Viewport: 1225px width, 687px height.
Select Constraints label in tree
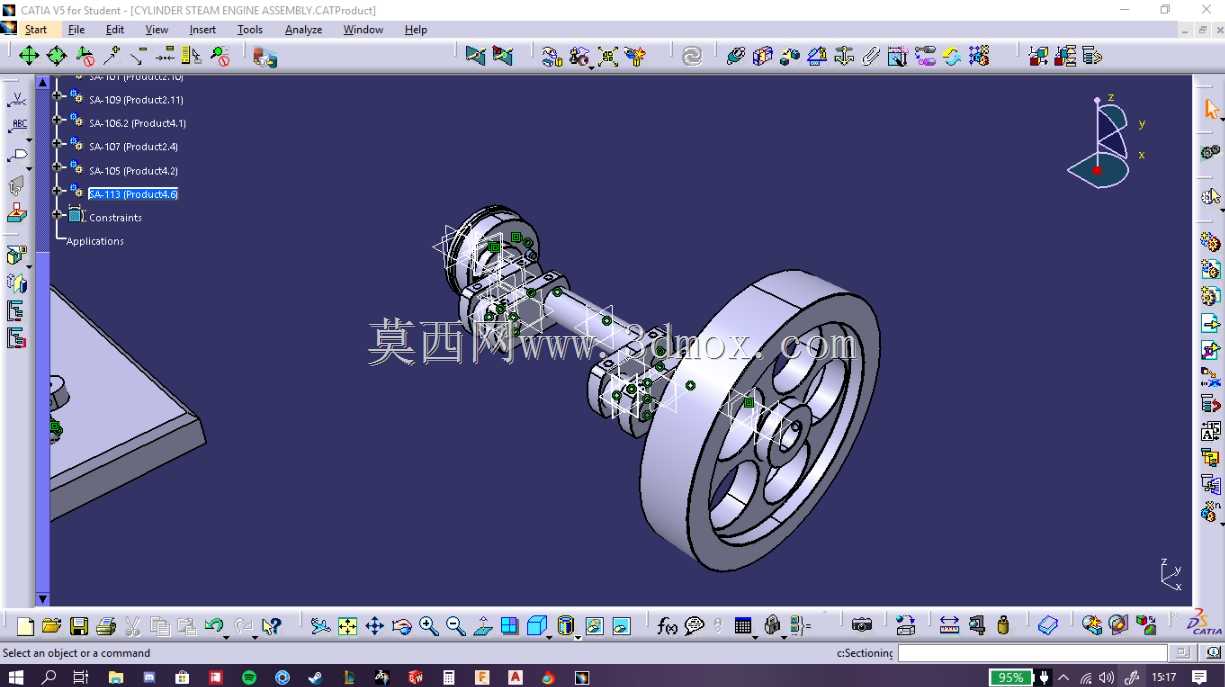[x=115, y=217]
